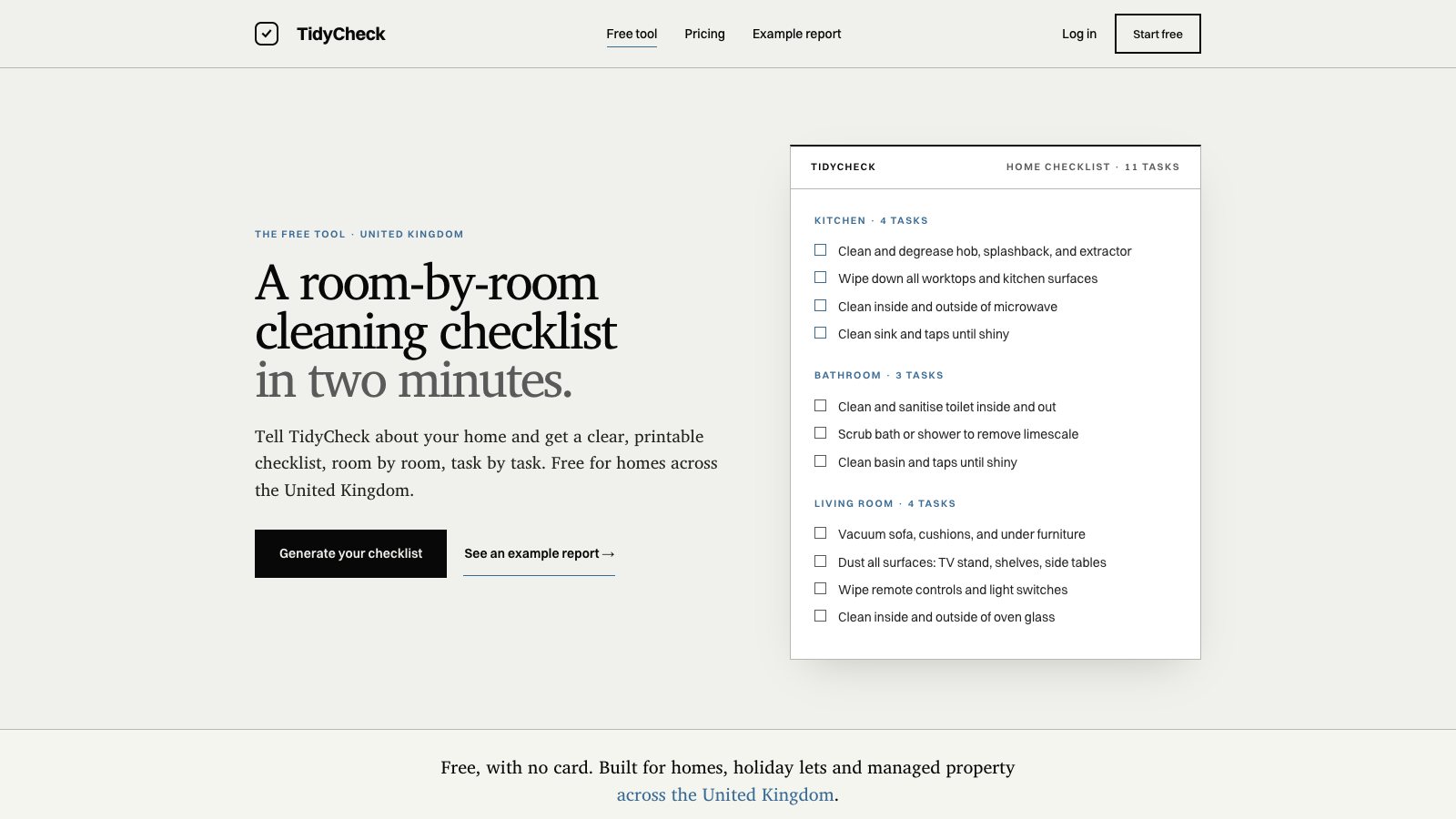Click the Bathroom · 3 Tasks section heading

(x=879, y=375)
